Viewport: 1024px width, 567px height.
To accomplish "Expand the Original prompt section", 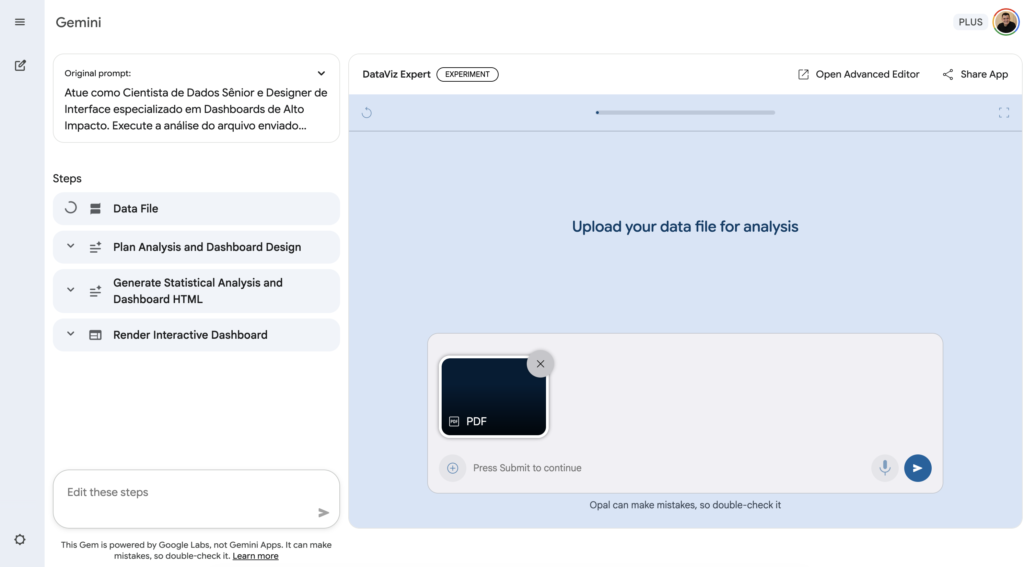I will click(321, 73).
